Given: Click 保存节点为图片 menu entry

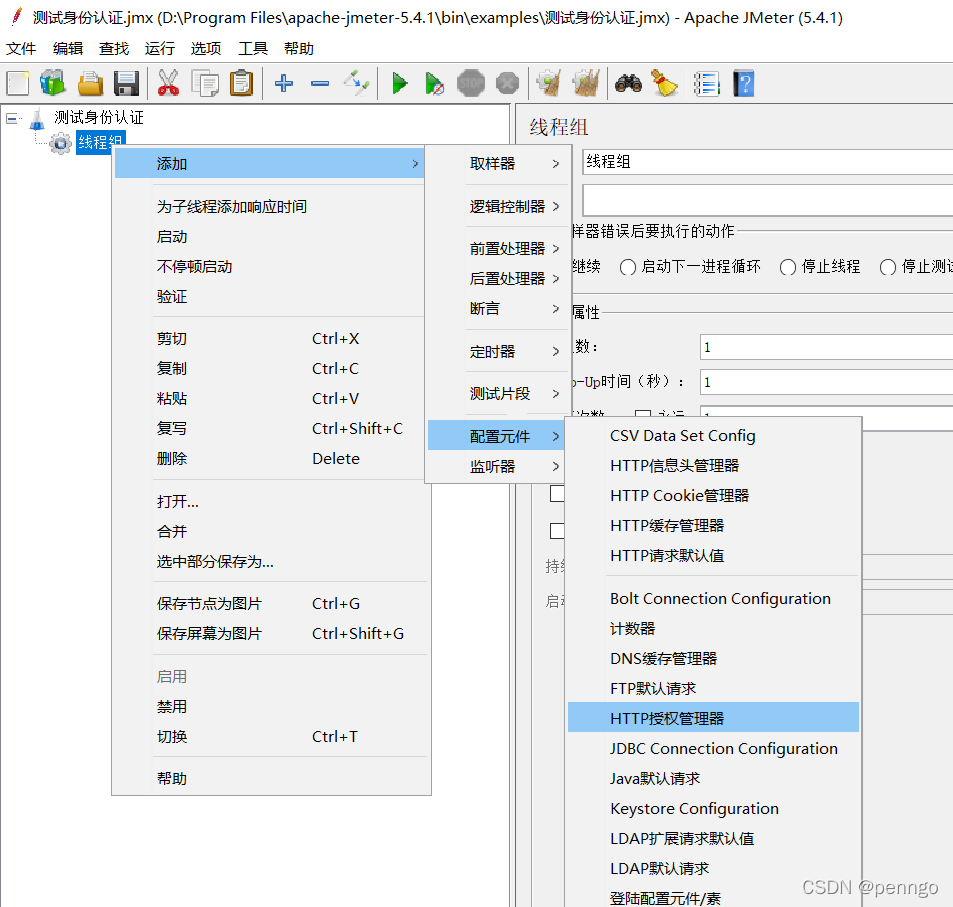Looking at the screenshot, I should click(271, 604).
